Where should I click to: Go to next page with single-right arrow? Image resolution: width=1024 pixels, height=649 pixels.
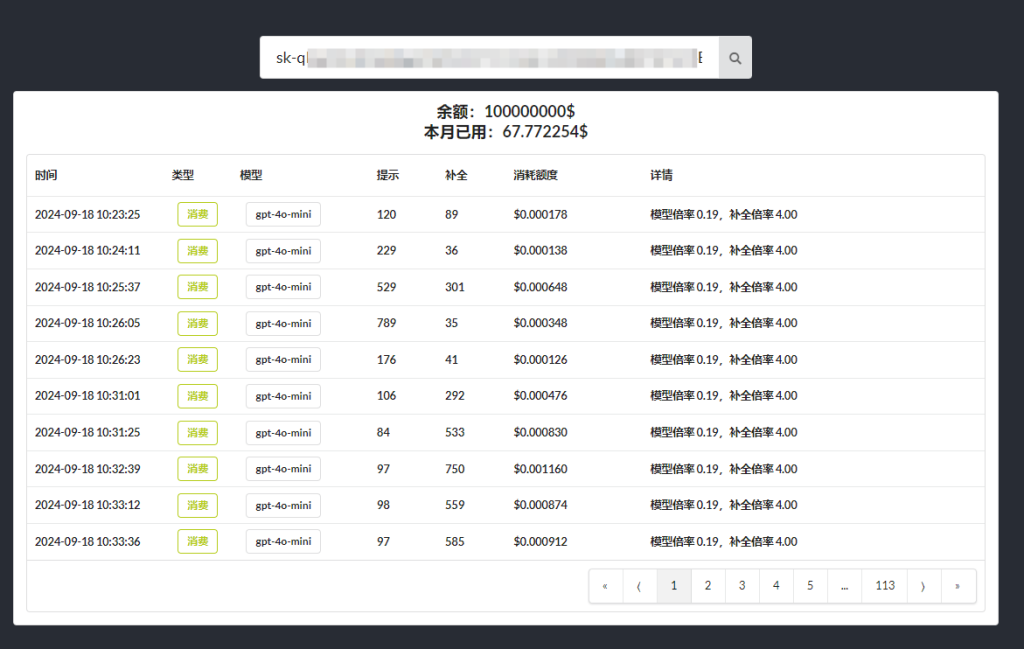click(x=923, y=586)
